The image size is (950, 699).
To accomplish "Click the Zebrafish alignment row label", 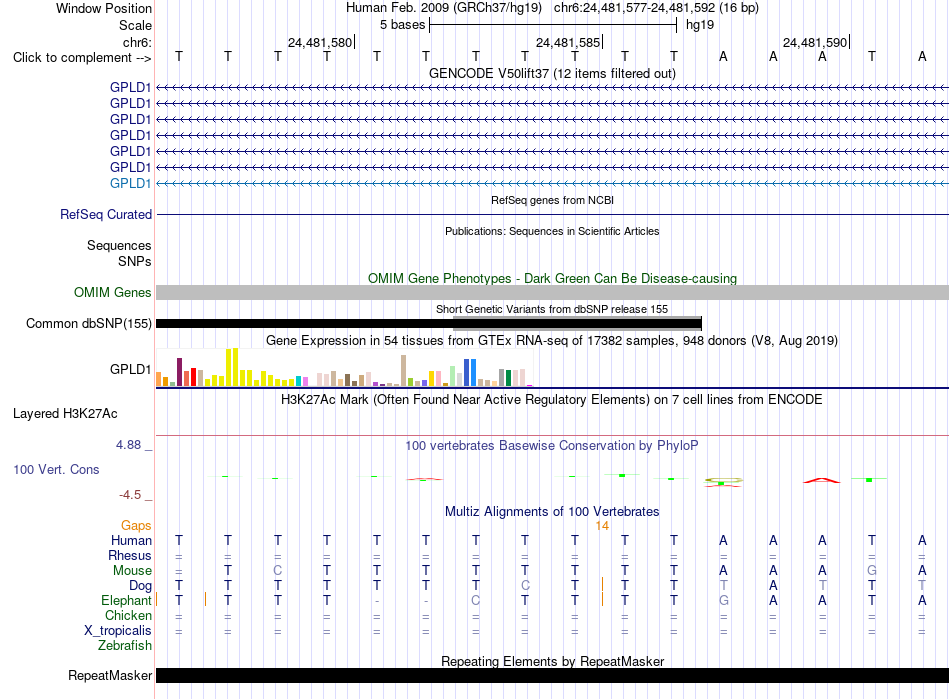I will tap(125, 646).
